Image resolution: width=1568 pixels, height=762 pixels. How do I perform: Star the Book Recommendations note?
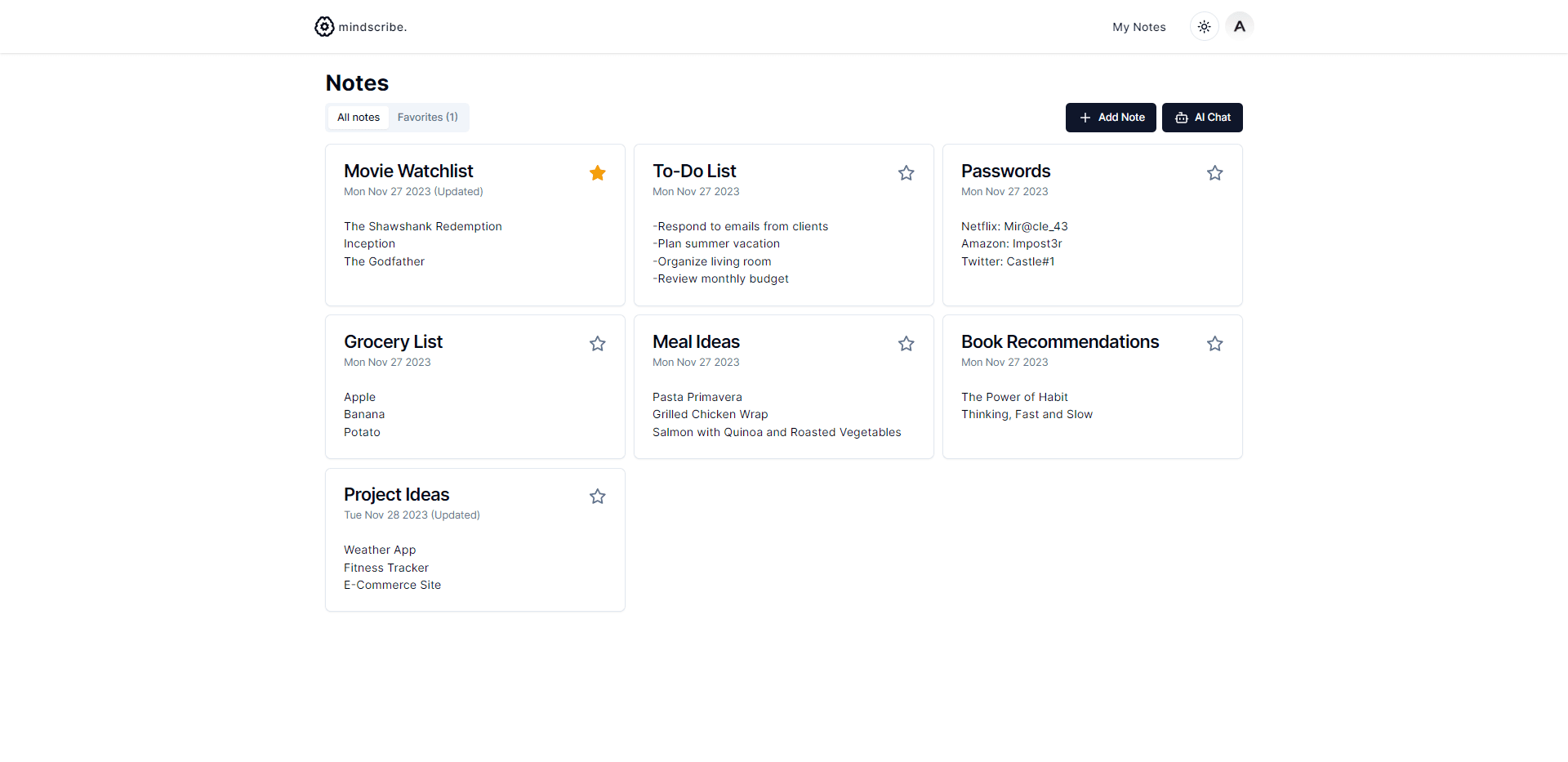pyautogui.click(x=1215, y=344)
